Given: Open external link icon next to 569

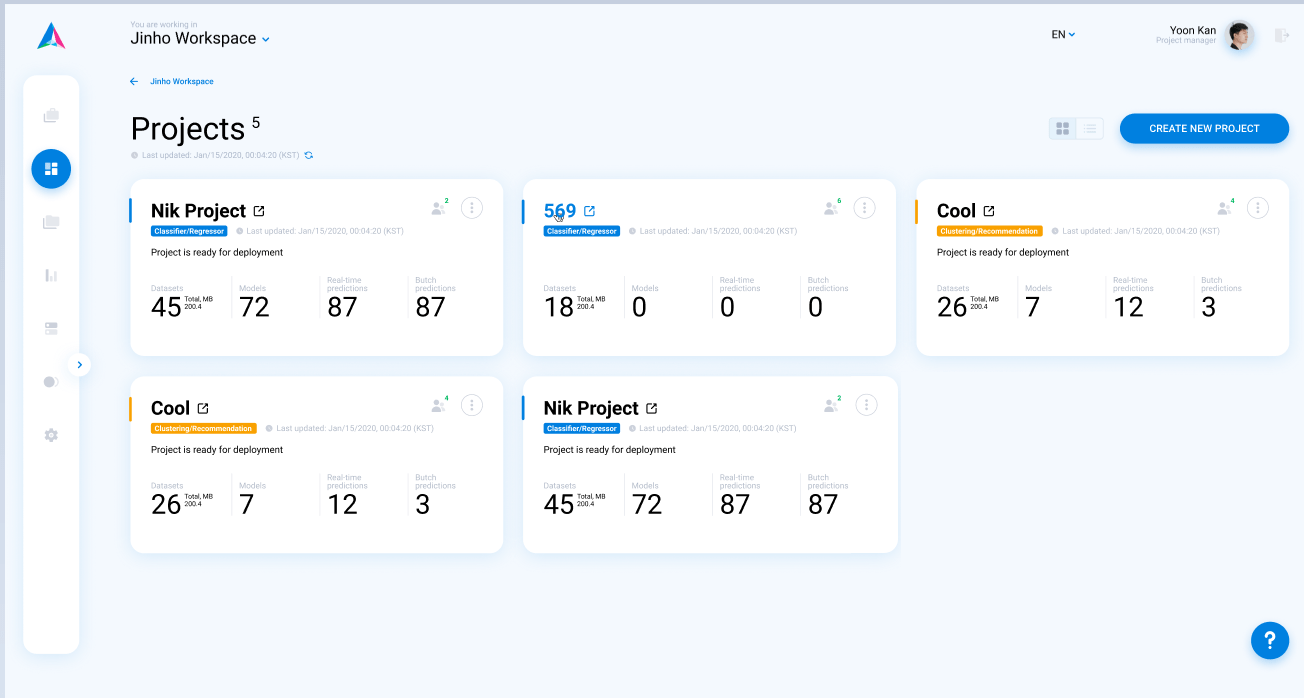Looking at the screenshot, I should tap(589, 211).
